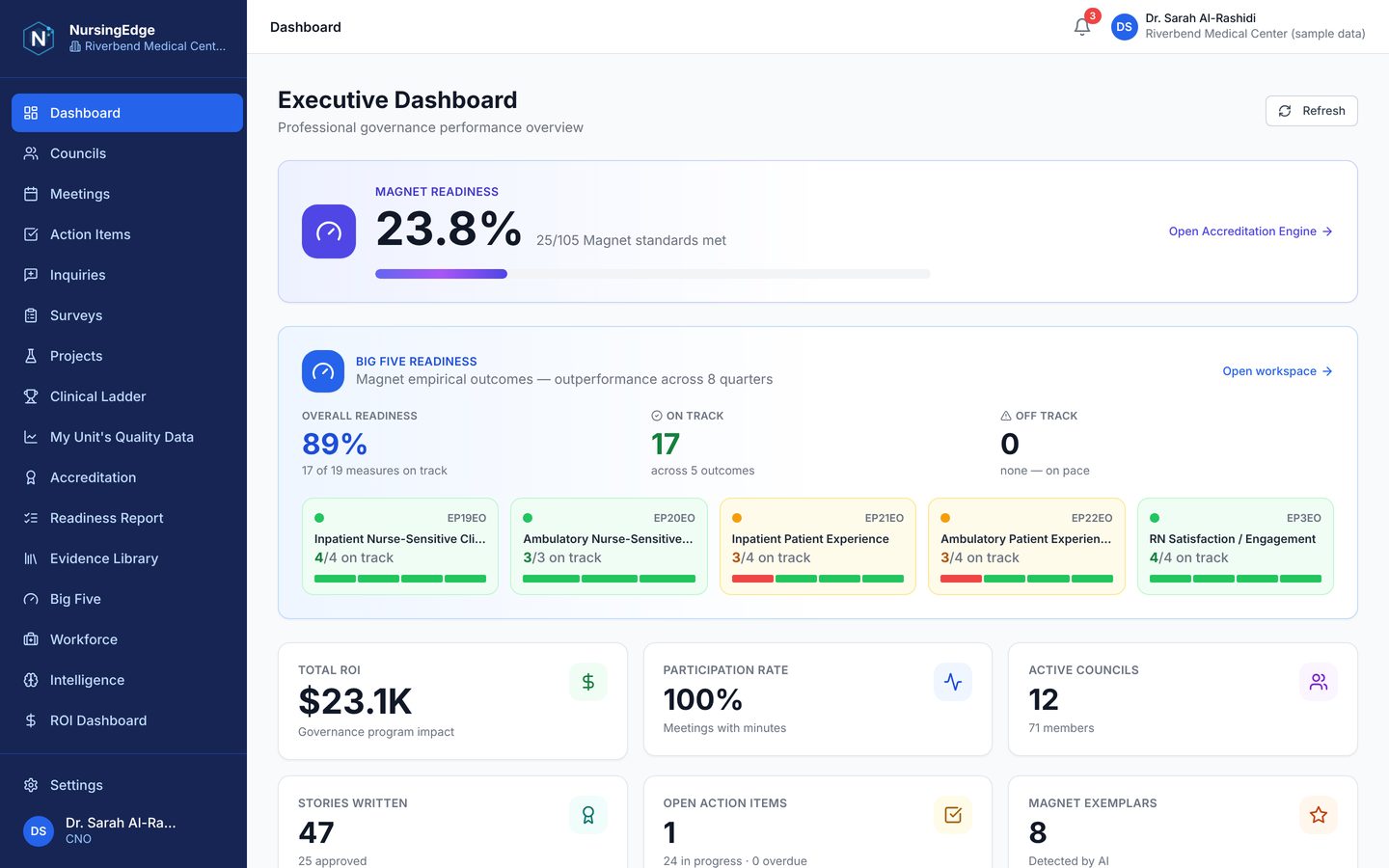Screen dimensions: 1389x868
Task: Open the EP19EO Inpatient Nurse-Sensitive card
Action: [400, 546]
